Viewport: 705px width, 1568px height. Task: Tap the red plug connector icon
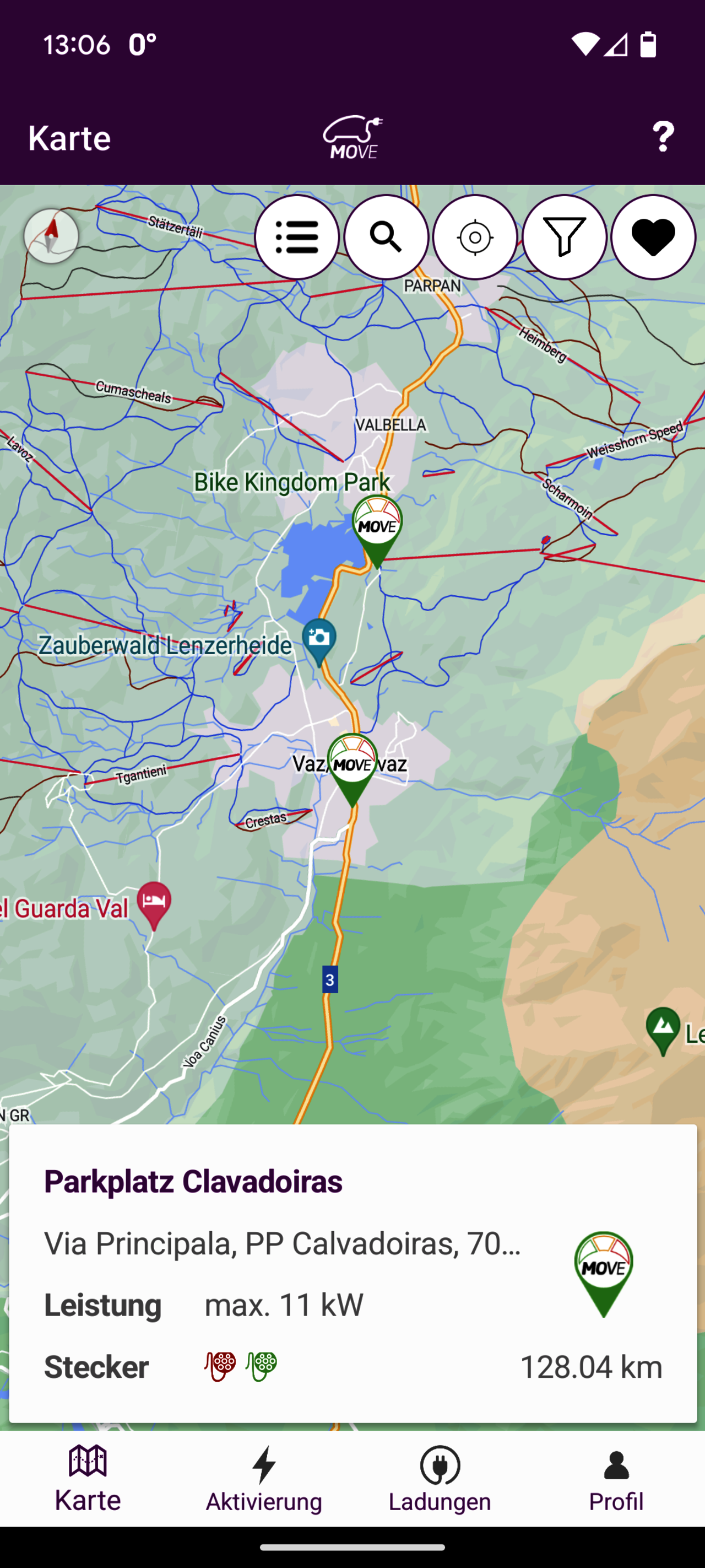(220, 1366)
